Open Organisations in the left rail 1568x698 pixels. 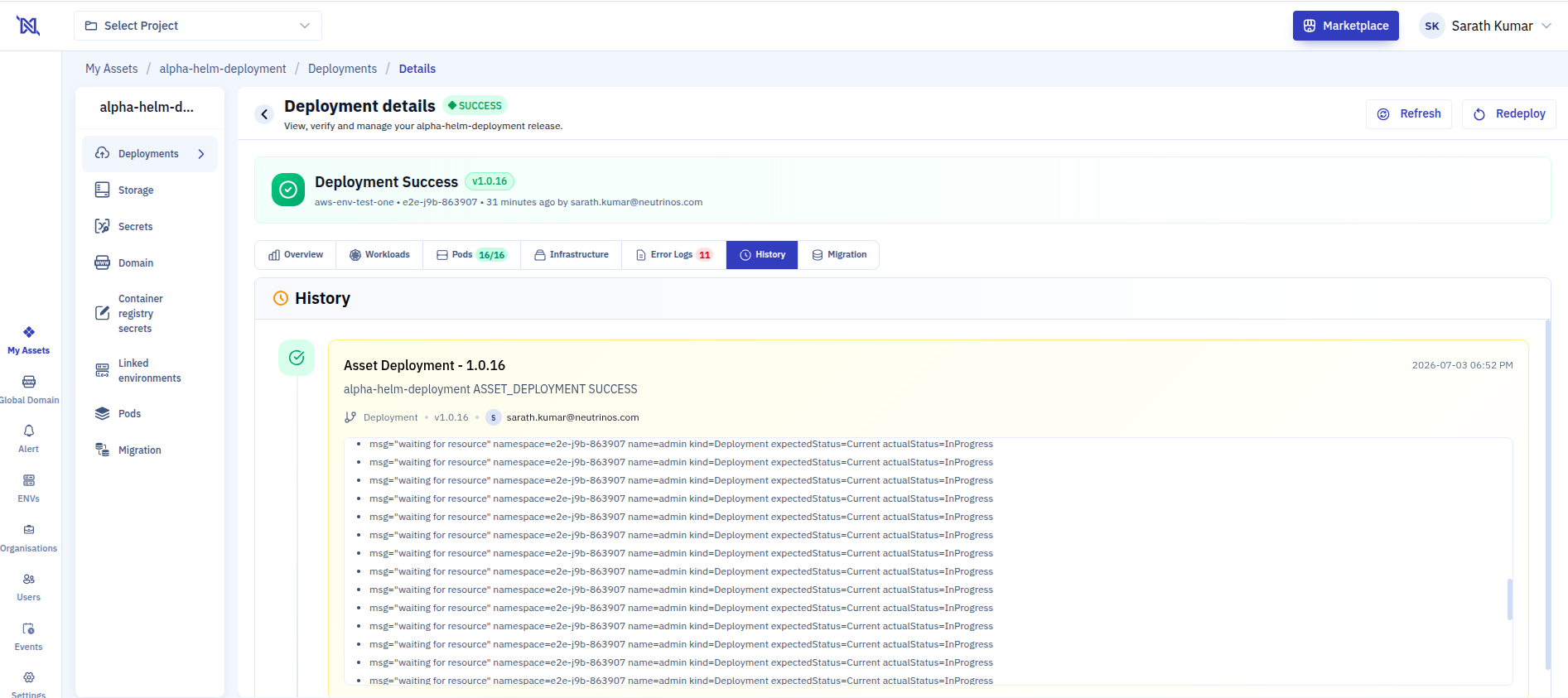point(29,538)
